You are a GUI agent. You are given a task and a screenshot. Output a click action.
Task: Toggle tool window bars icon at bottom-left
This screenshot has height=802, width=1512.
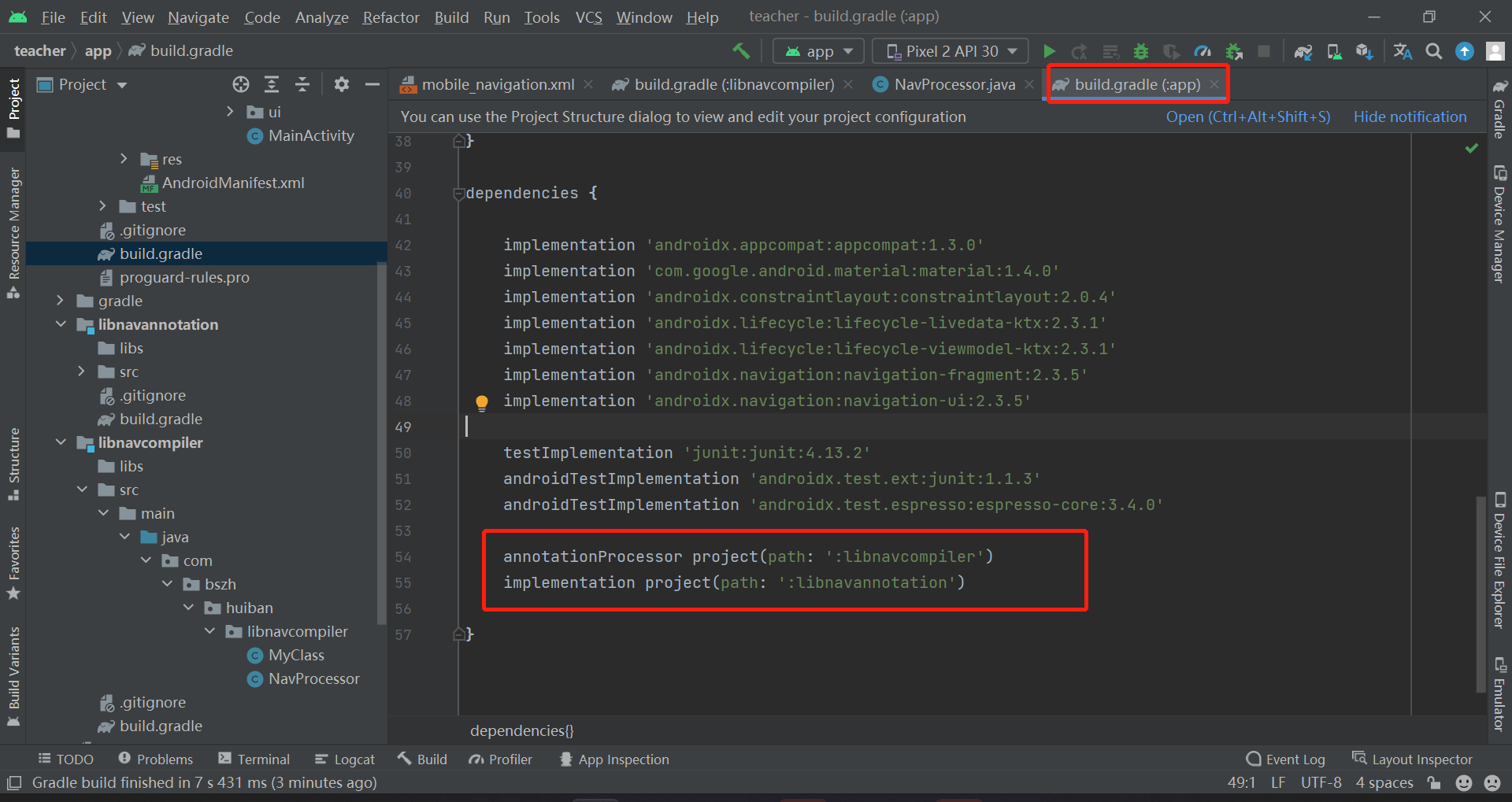pyautogui.click(x=13, y=782)
